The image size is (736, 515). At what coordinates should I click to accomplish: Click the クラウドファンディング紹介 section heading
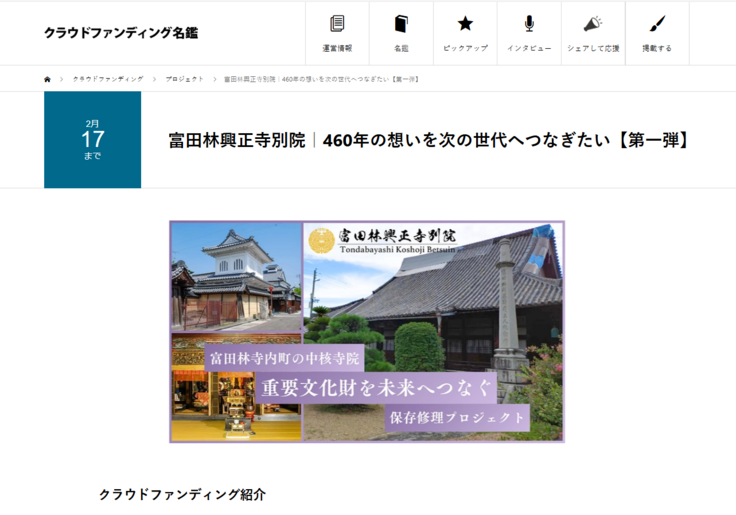coord(182,495)
